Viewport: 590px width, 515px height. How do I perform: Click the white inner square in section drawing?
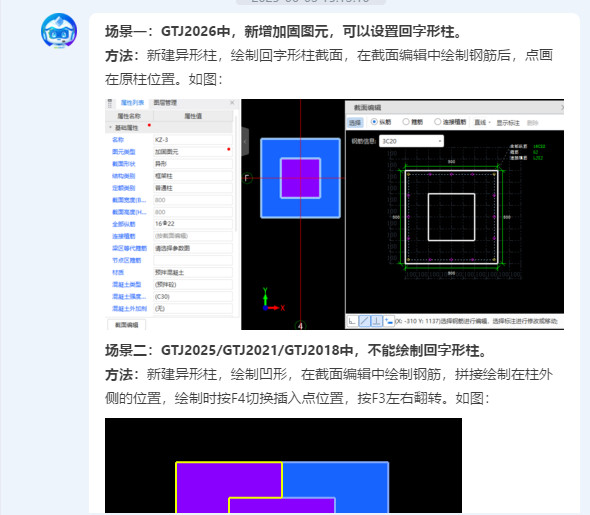(x=451, y=217)
